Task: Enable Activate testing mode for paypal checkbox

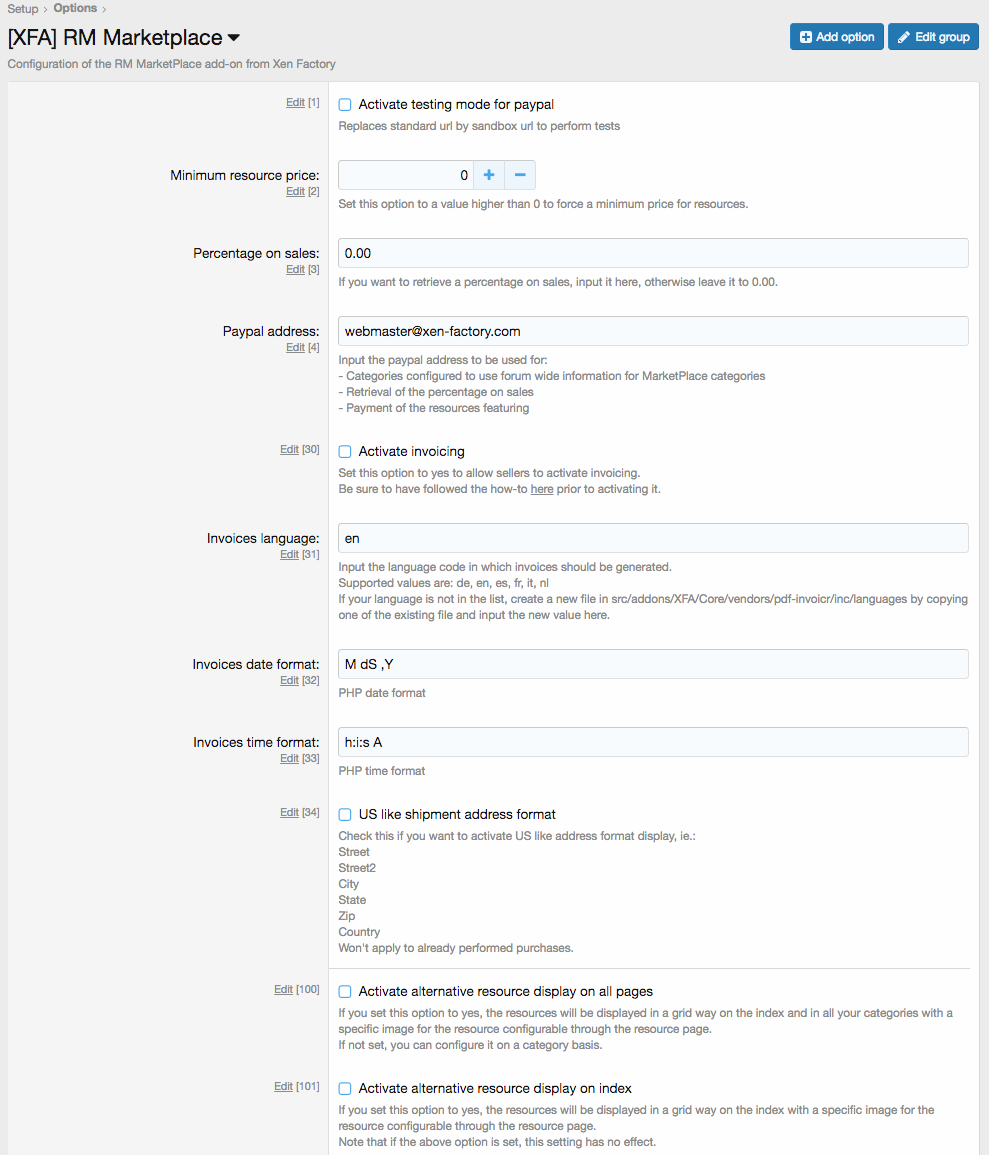Action: point(345,104)
